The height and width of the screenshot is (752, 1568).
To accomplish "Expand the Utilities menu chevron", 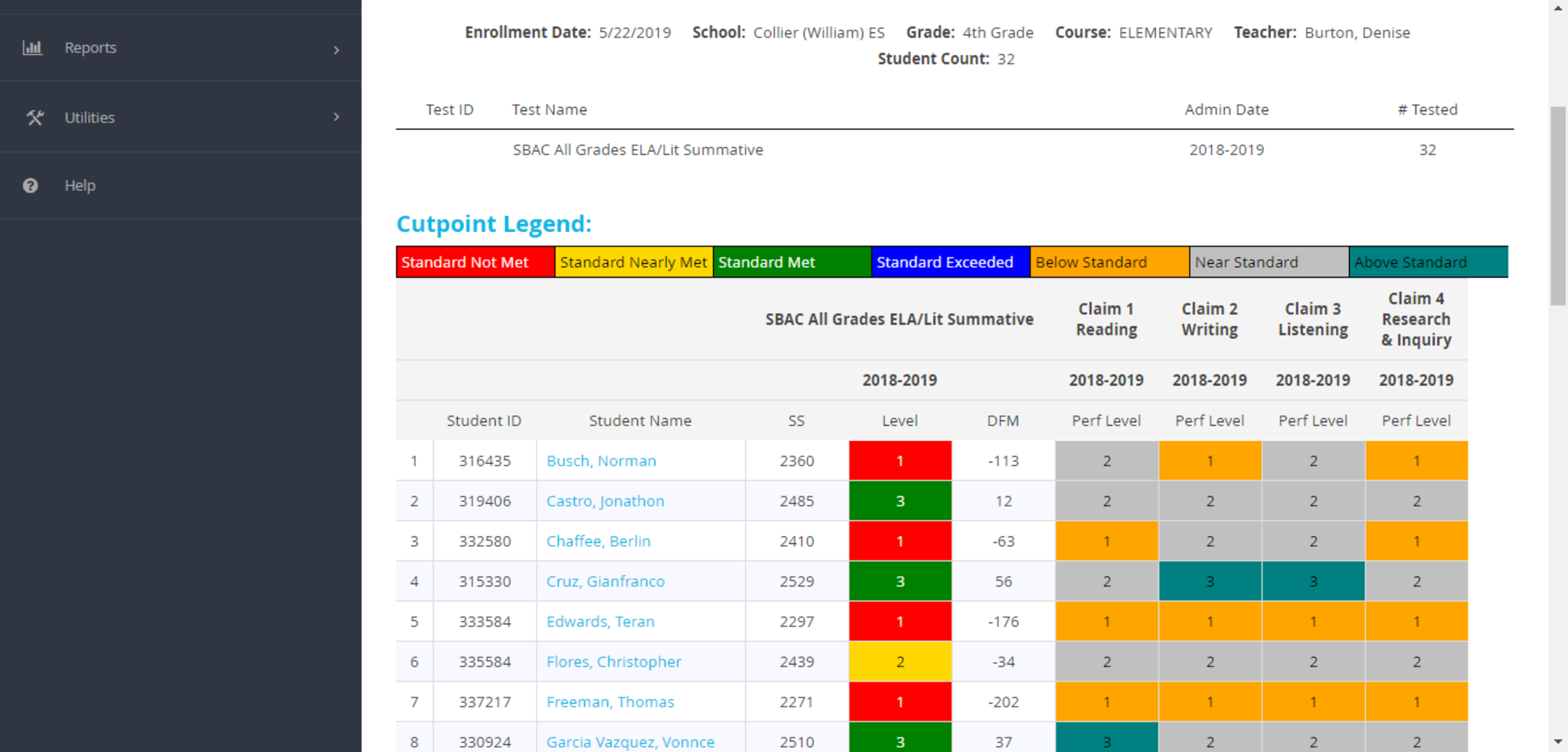I will (x=336, y=117).
